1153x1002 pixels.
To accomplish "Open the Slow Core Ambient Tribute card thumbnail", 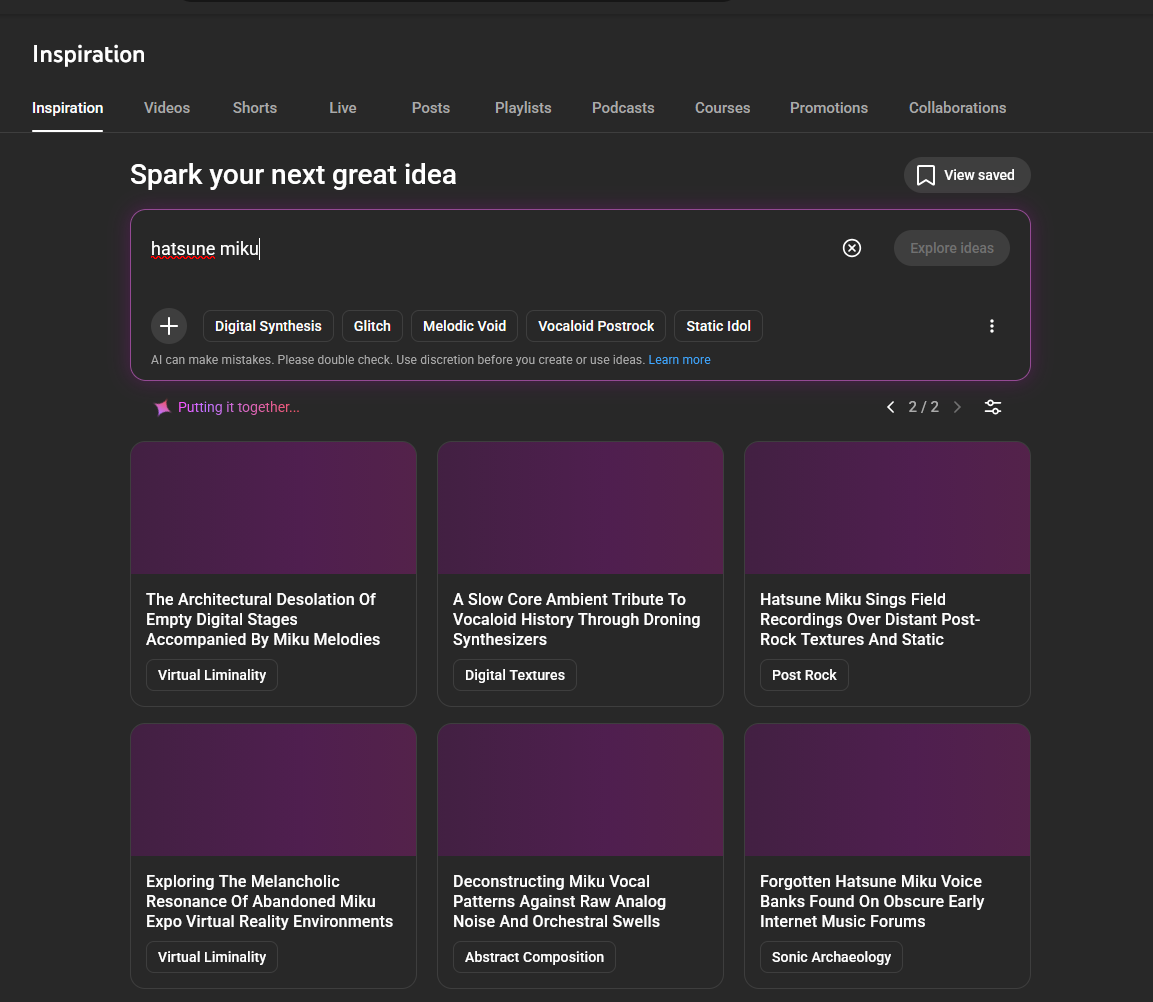I will (580, 508).
